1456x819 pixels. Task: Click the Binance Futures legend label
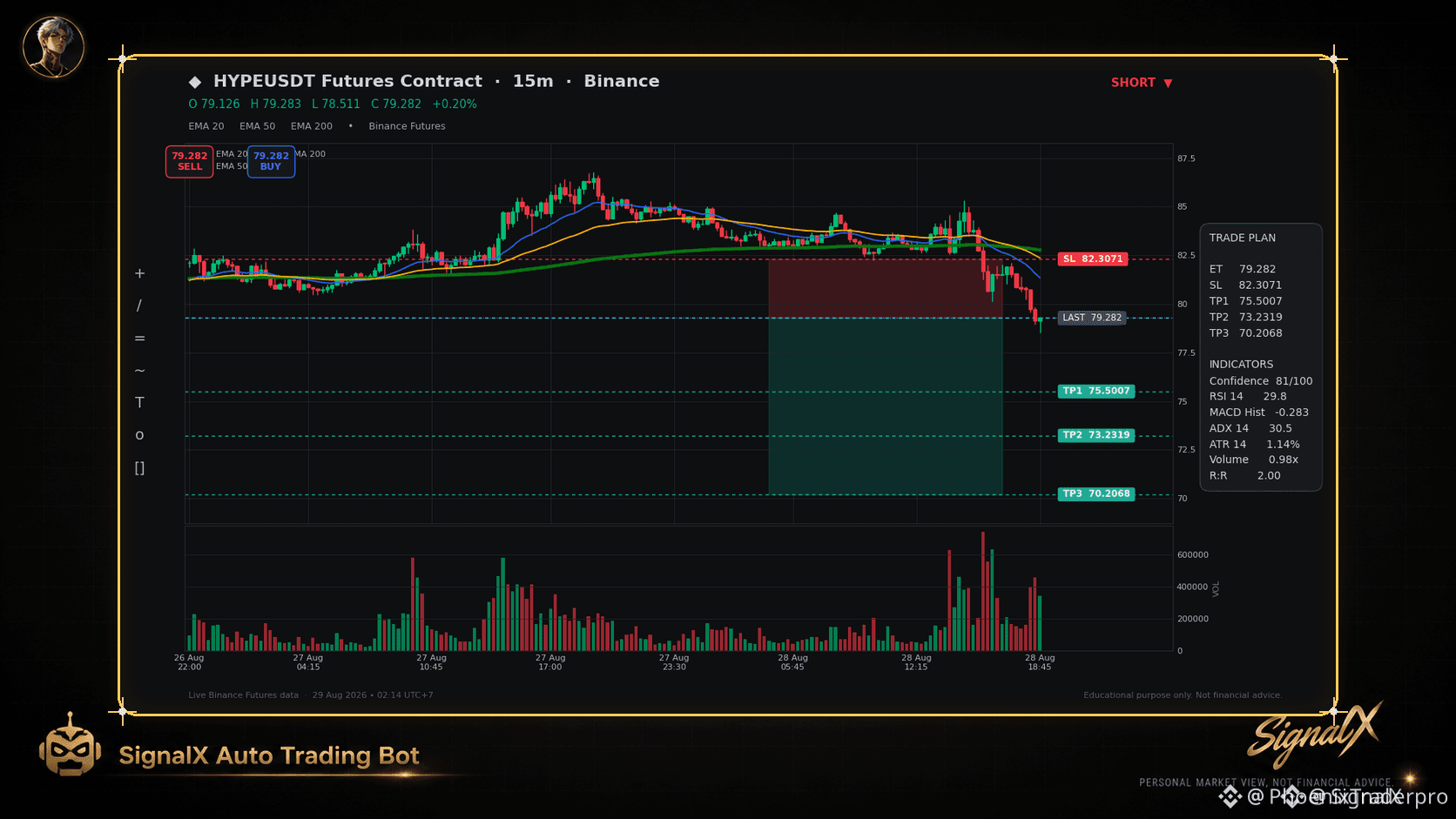tap(407, 126)
